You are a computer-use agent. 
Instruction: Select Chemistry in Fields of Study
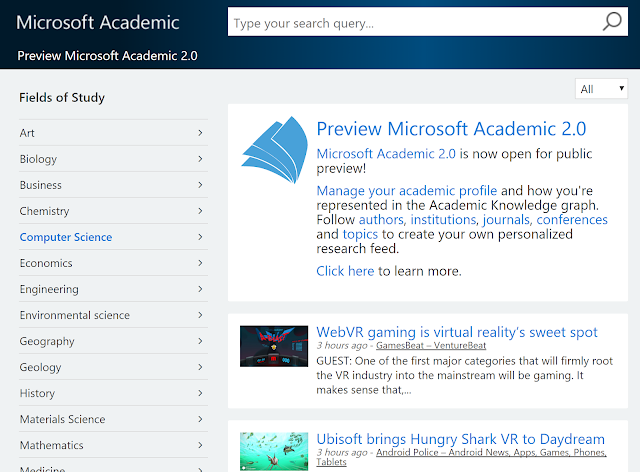44,212
